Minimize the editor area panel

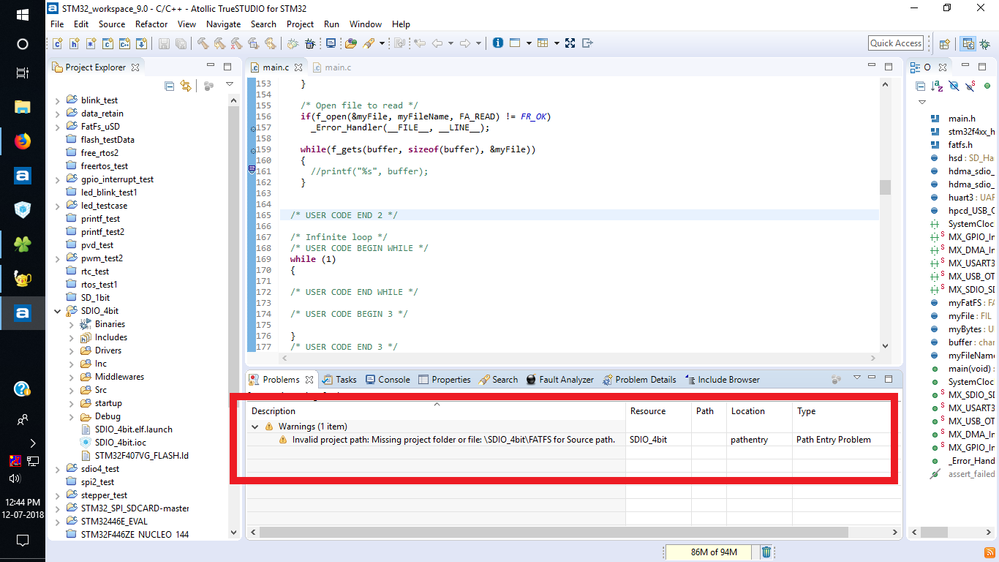(872, 66)
